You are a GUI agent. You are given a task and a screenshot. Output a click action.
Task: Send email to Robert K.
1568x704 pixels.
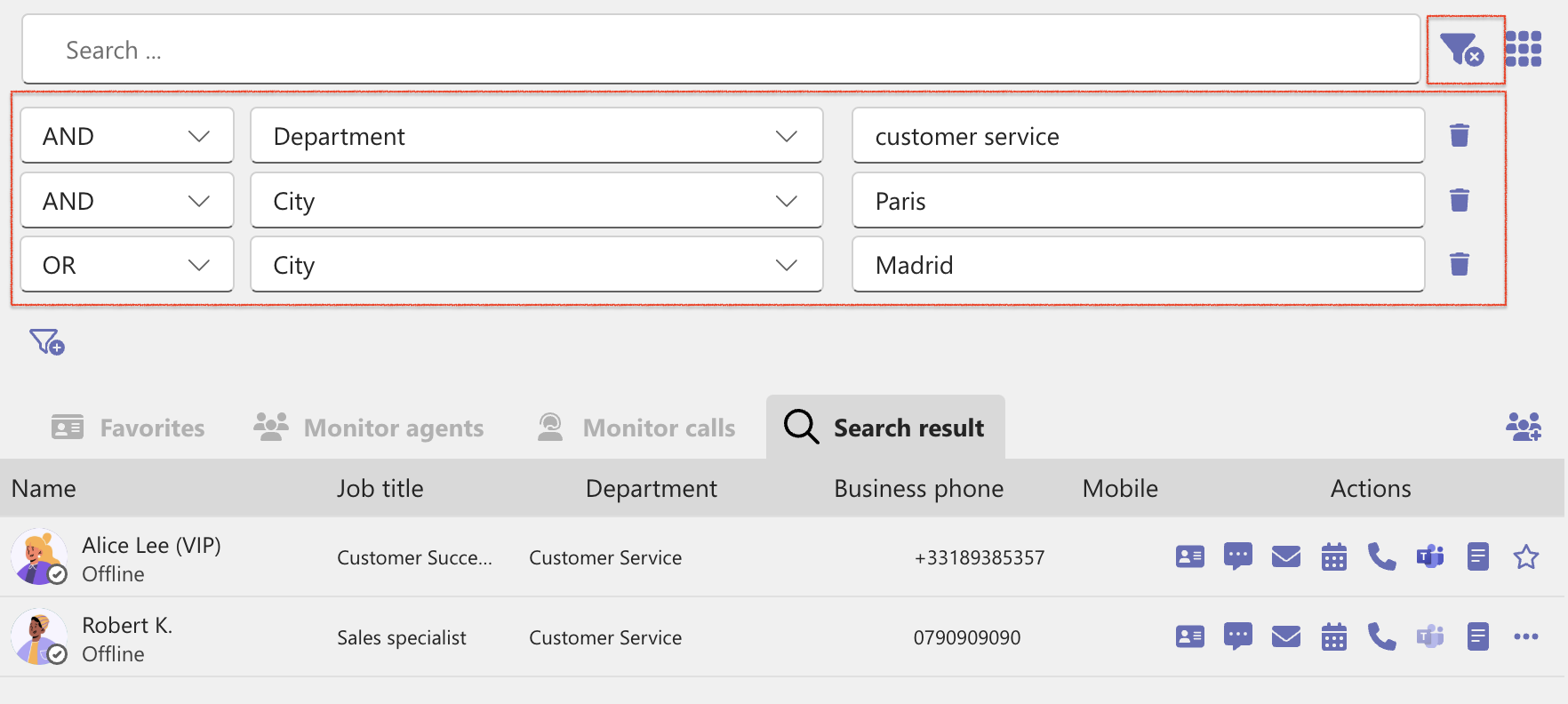point(1286,637)
